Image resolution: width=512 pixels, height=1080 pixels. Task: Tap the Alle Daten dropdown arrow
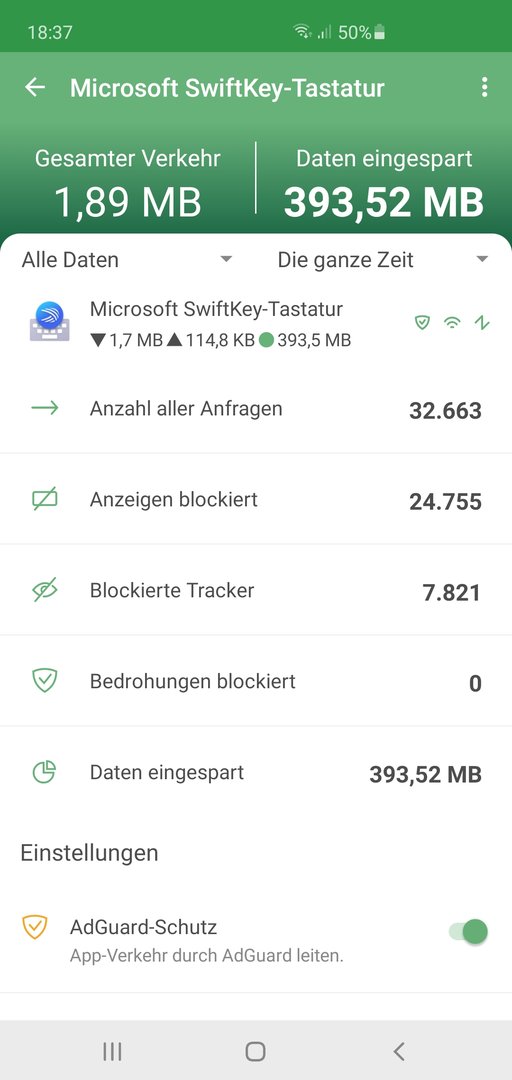pyautogui.click(x=225, y=260)
